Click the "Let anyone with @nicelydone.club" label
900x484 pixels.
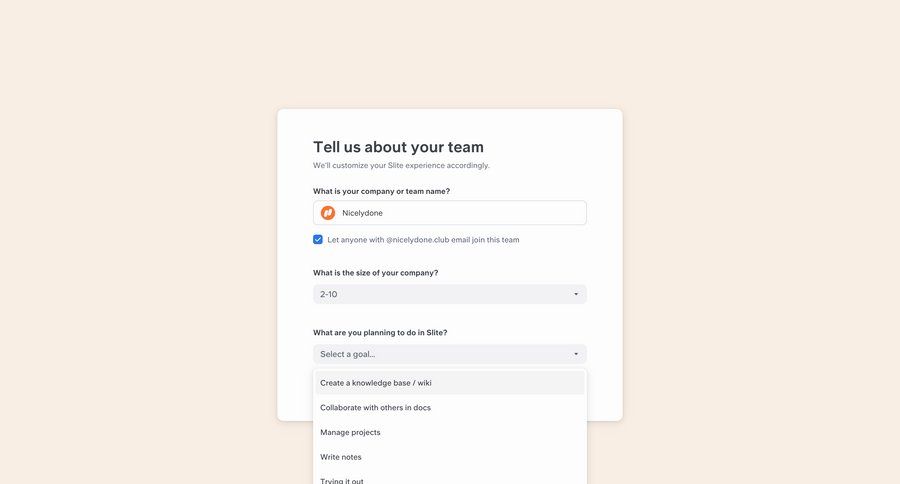(423, 240)
